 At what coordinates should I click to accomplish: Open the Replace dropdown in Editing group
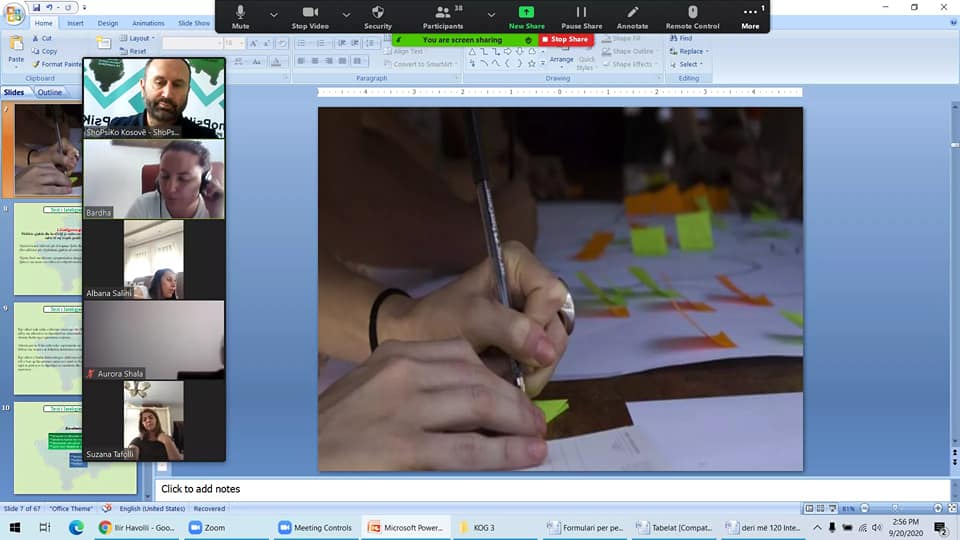[x=689, y=51]
